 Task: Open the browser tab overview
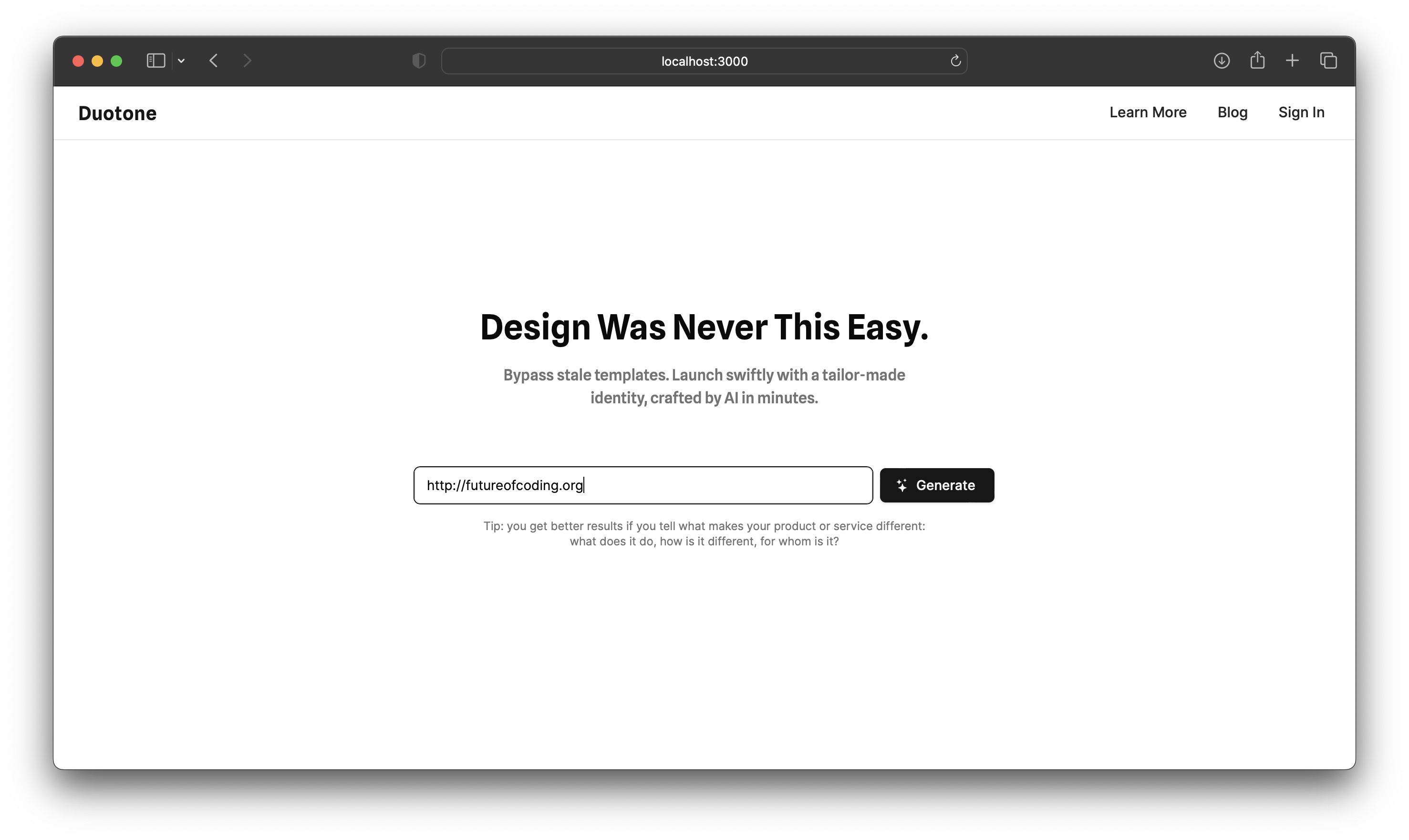[x=1328, y=60]
